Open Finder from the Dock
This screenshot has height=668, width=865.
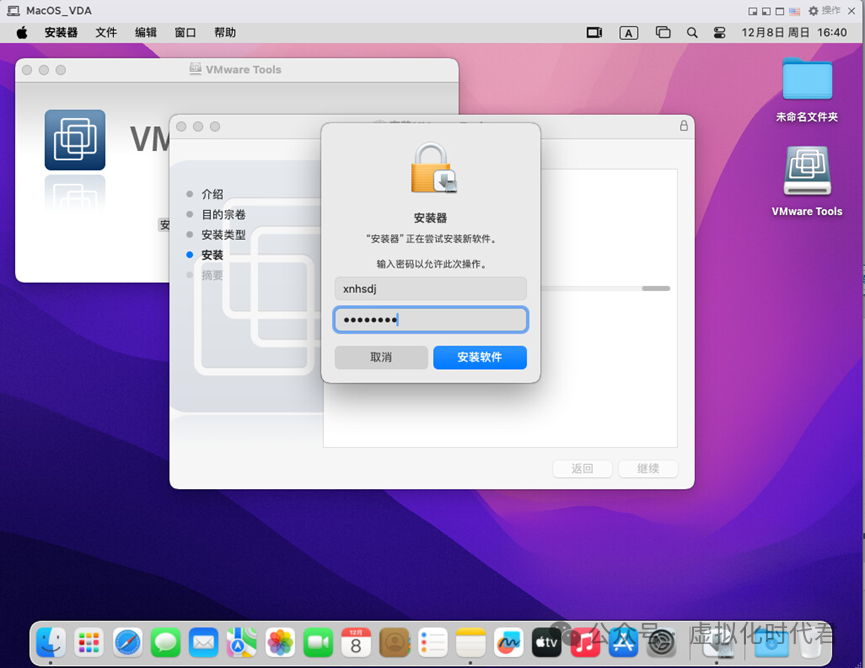[51, 642]
